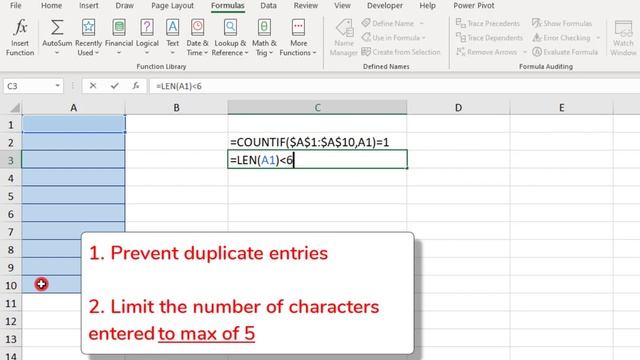Select column C header
Screen dimensions: 640x360
point(317,107)
